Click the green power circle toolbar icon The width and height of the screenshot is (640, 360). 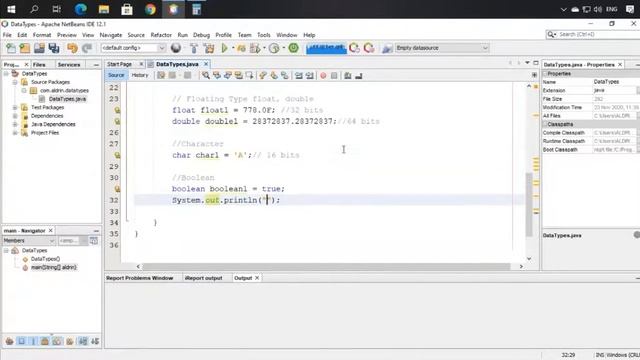(293, 48)
